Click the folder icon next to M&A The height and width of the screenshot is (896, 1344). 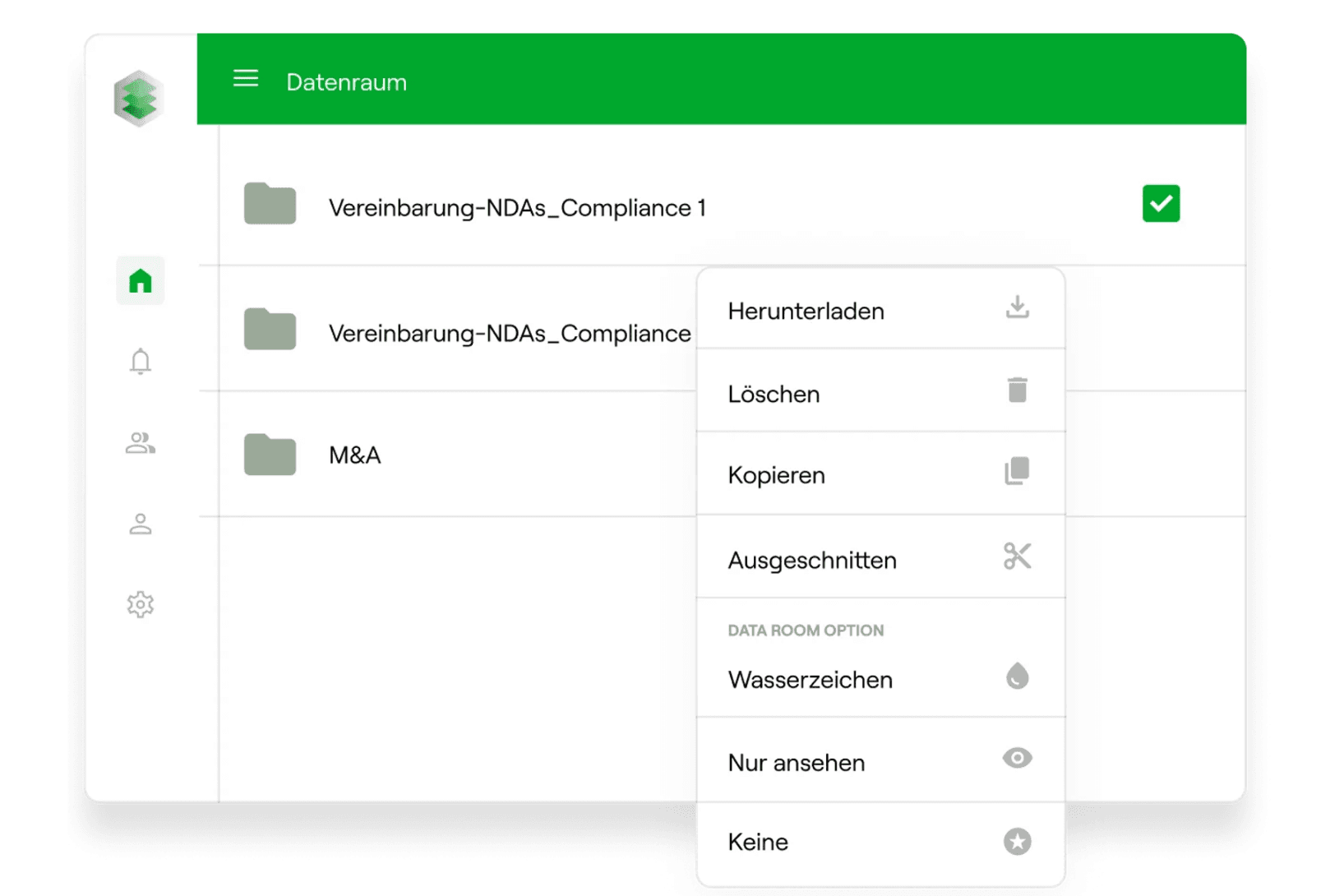tap(270, 455)
